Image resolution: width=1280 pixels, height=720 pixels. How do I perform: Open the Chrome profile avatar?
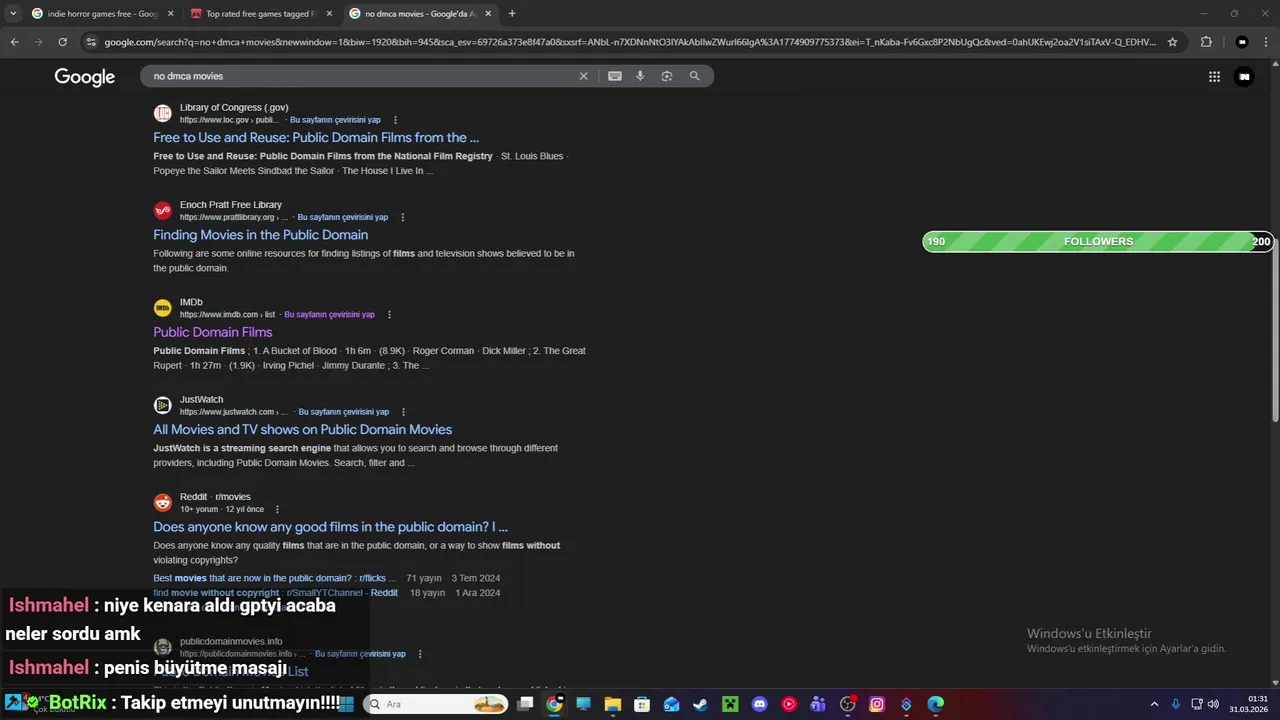(1242, 42)
